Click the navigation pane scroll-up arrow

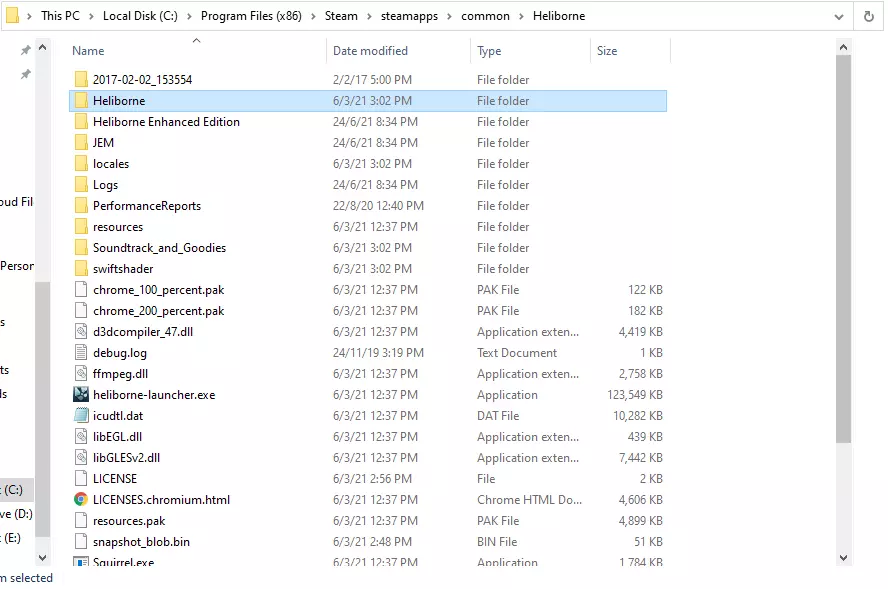click(42, 48)
